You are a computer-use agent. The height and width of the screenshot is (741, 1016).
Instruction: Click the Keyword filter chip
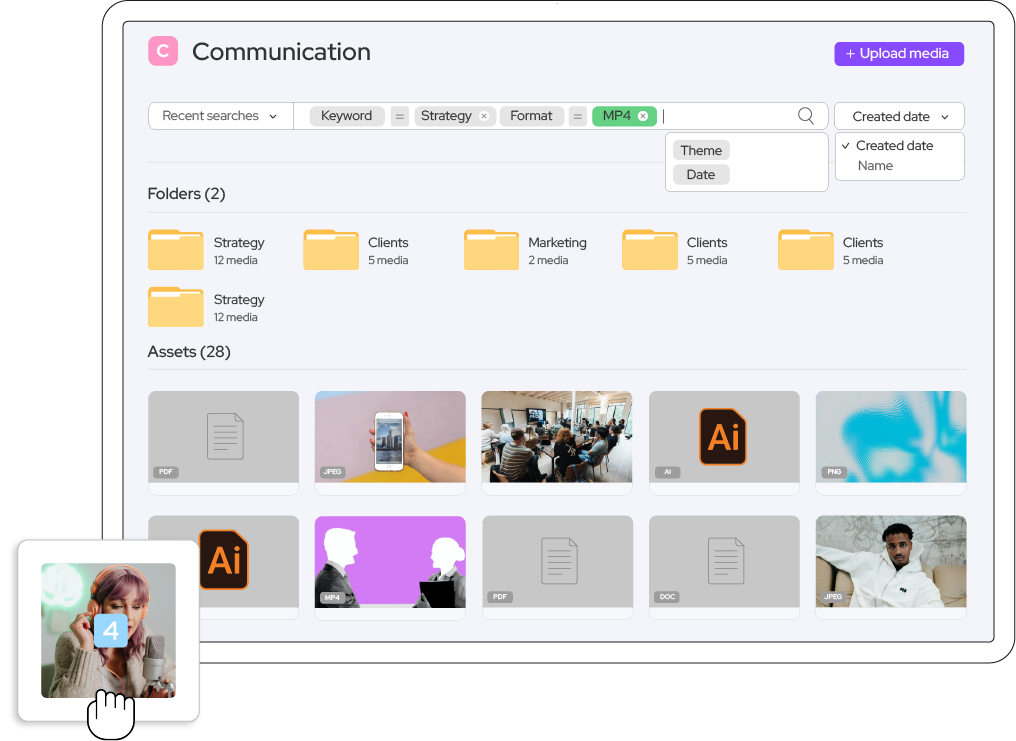coord(347,116)
